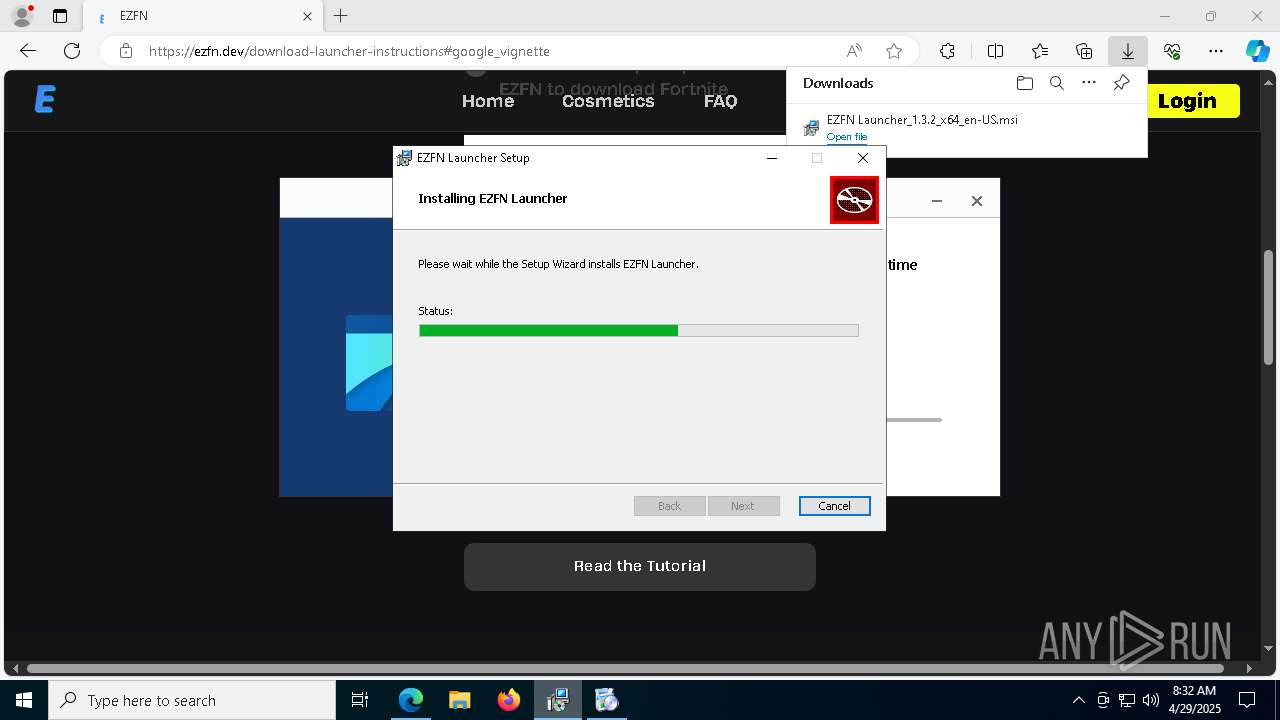
Task: Click the EZFN site logo
Action: (44, 99)
